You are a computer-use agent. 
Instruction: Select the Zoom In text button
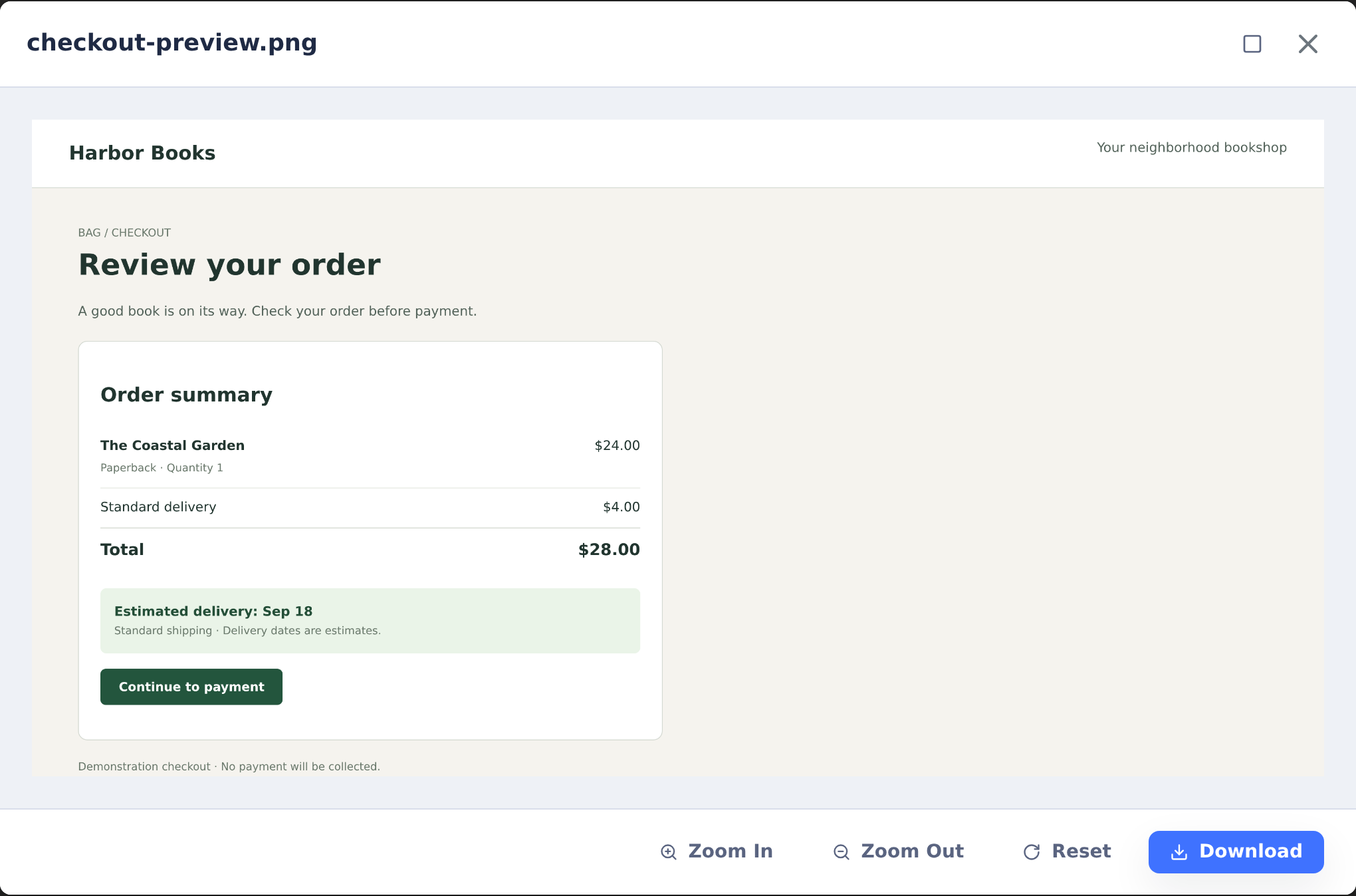(x=717, y=851)
